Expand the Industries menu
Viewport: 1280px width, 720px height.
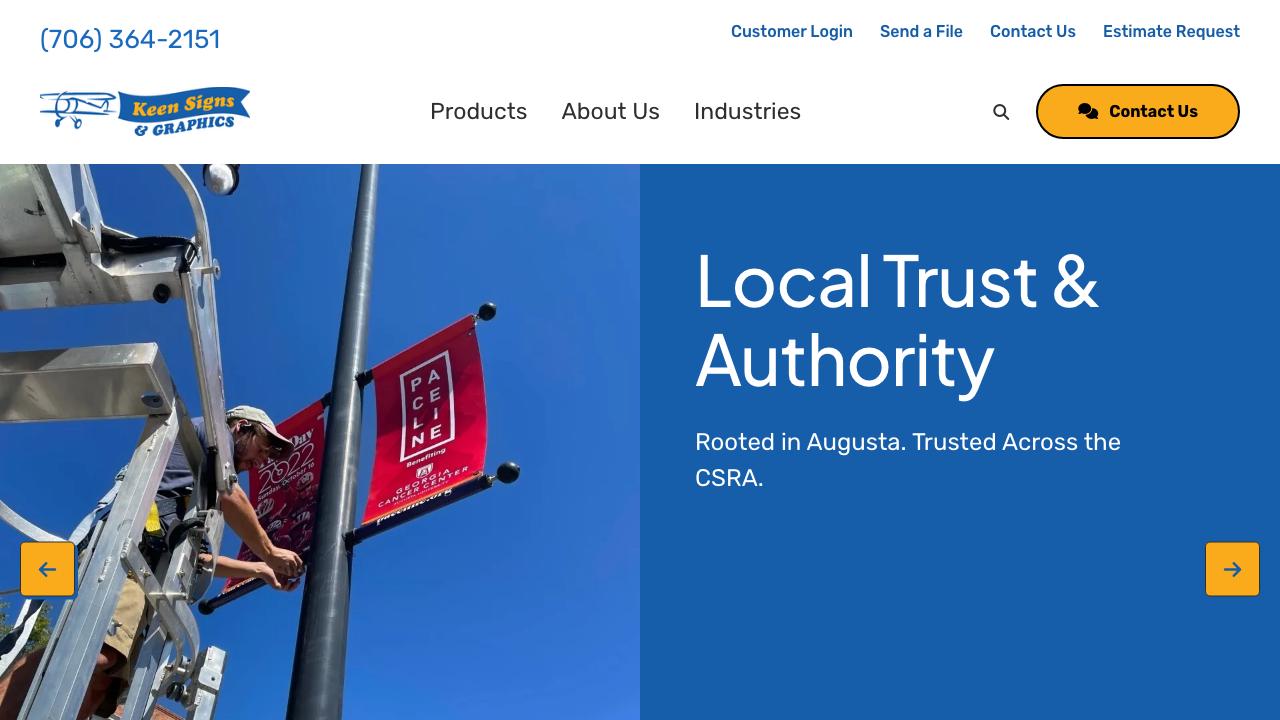click(747, 111)
